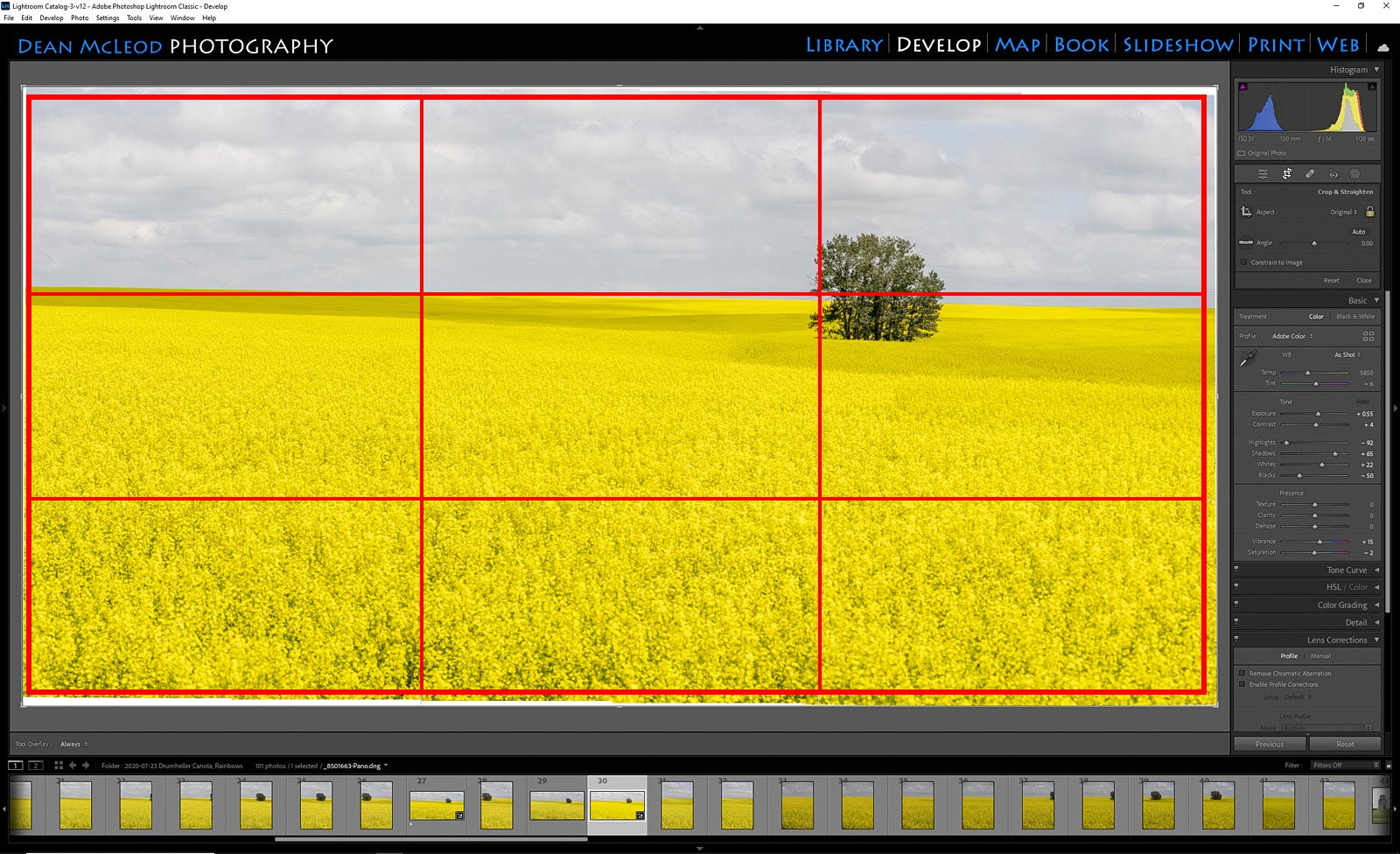Open the Tool Overlay Always dropdown
Screen dimensions: 1400x854
point(73,744)
